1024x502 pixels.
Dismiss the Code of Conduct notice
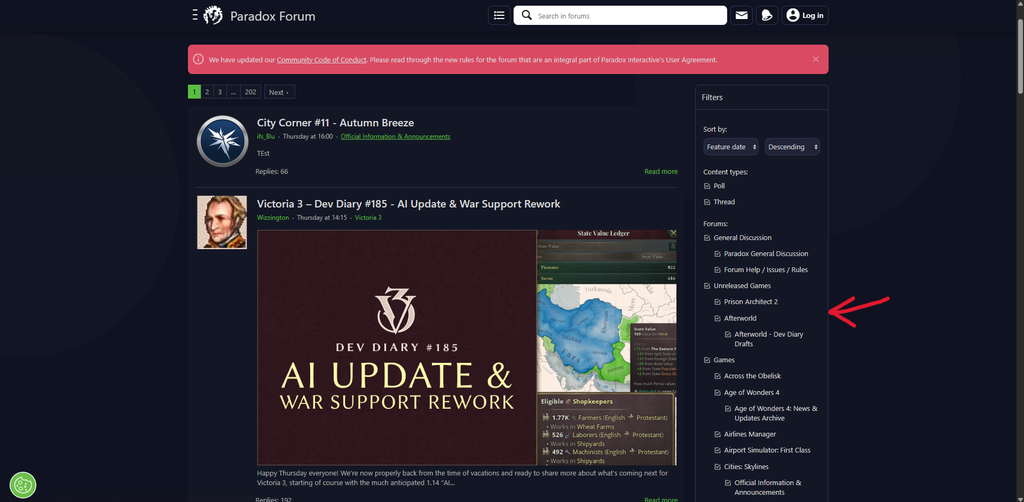click(x=816, y=59)
